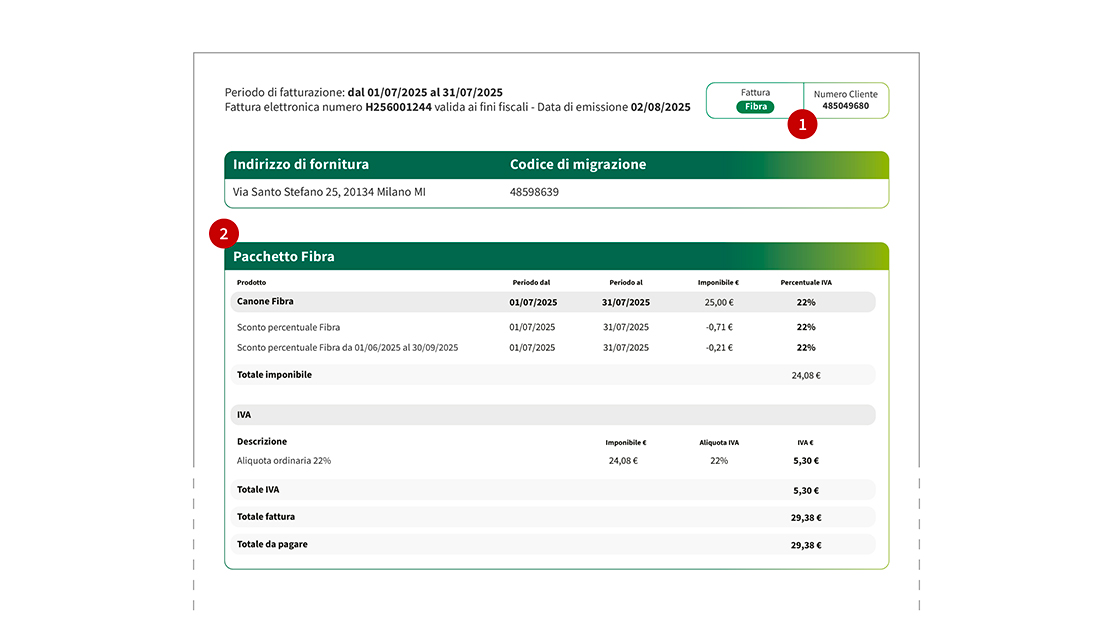The height and width of the screenshot is (640, 1113).
Task: Click the Totale fattura label
Action: coord(266,517)
